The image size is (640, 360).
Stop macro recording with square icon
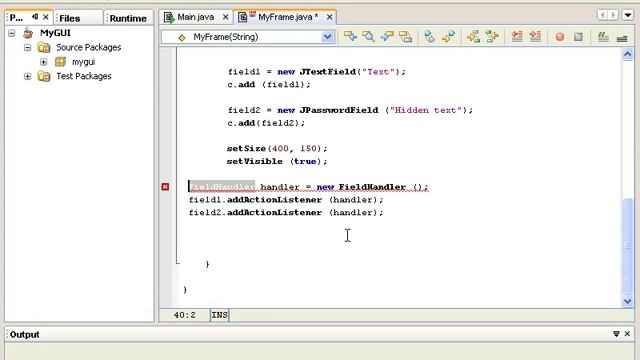[x=578, y=37]
